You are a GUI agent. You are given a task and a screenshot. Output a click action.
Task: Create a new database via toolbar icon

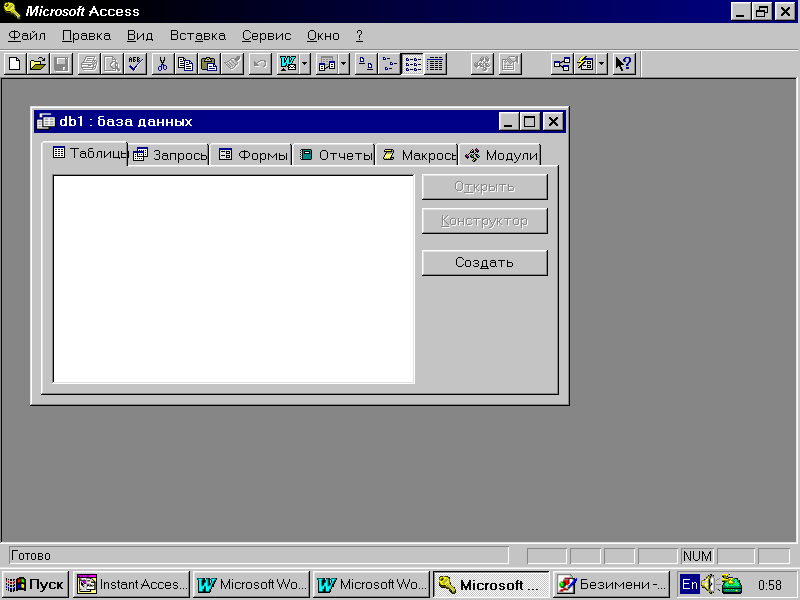(15, 64)
